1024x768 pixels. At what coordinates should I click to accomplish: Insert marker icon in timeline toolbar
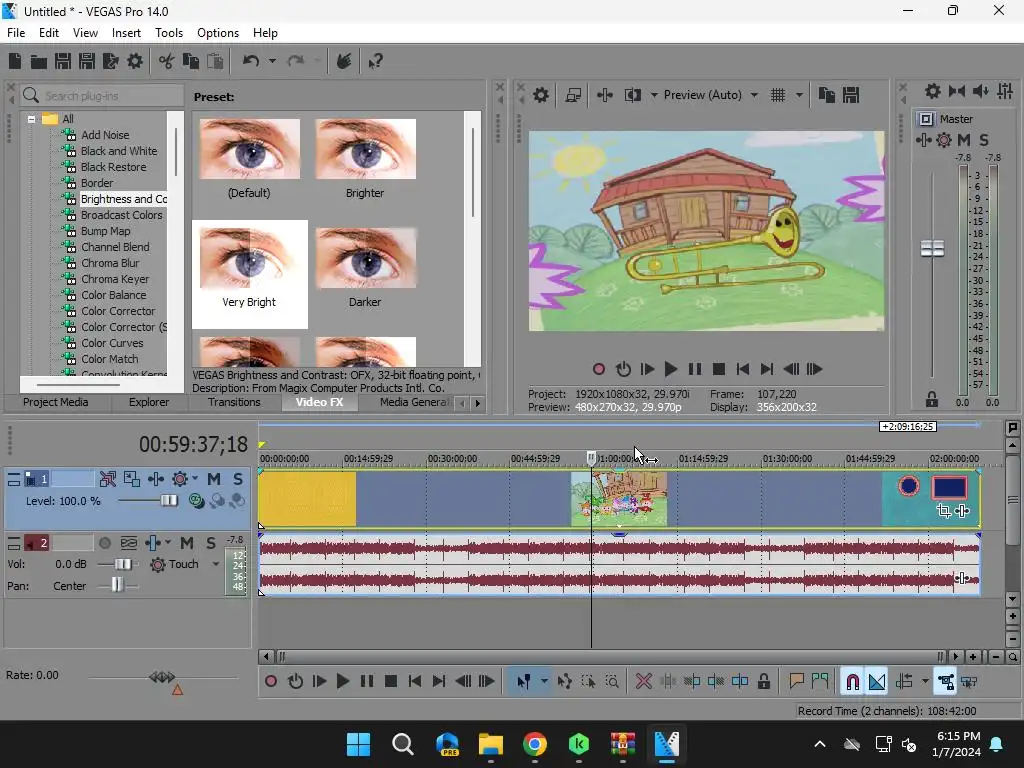point(796,682)
